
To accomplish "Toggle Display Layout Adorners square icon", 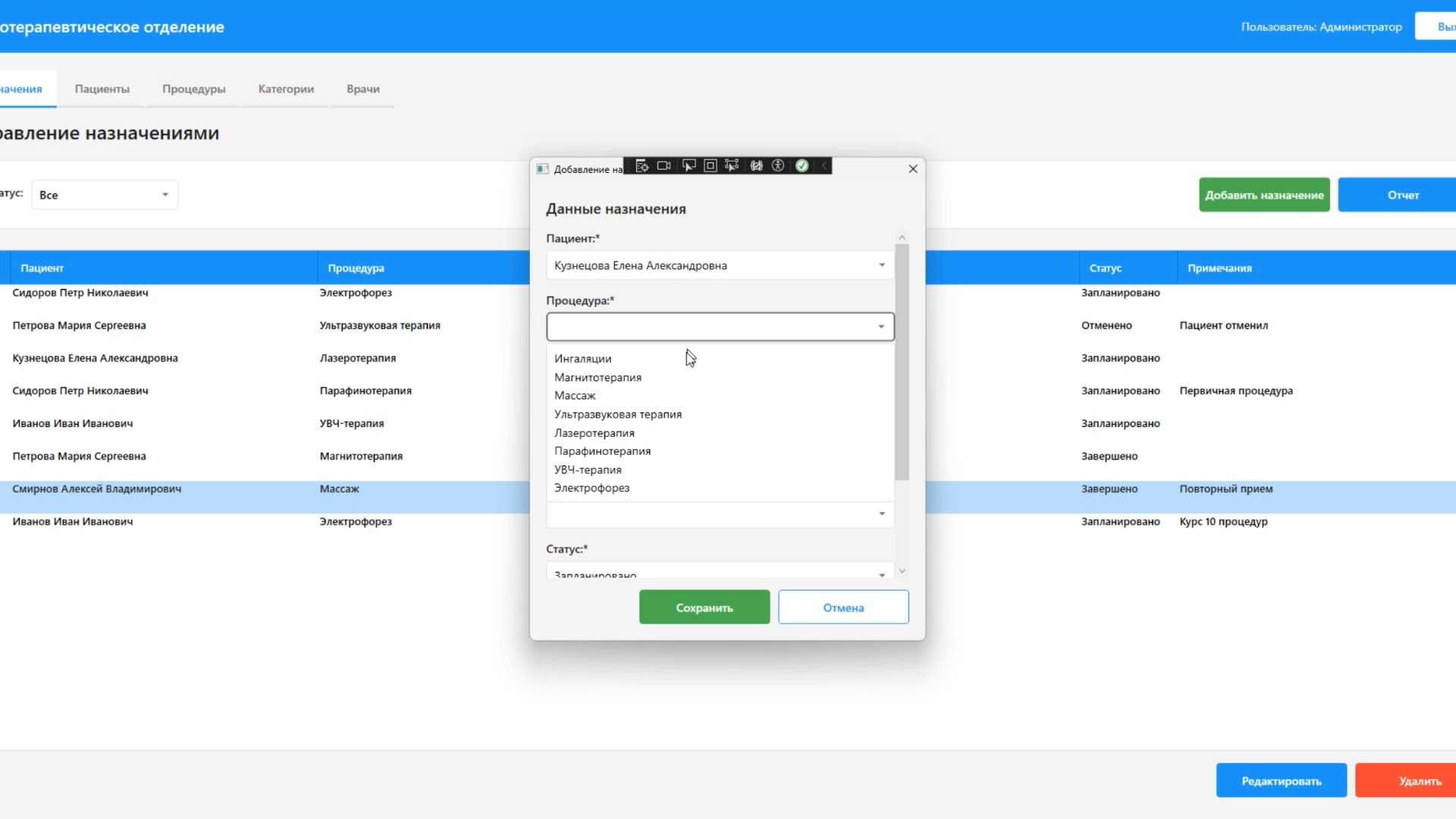I will click(x=711, y=166).
